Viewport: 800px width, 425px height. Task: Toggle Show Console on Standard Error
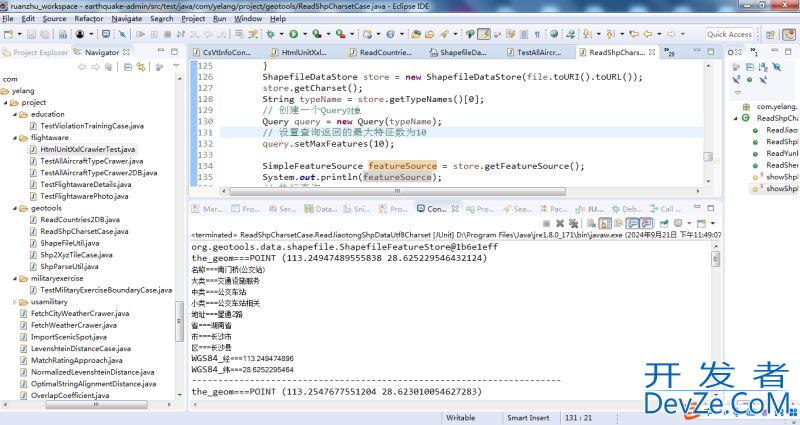click(x=646, y=223)
